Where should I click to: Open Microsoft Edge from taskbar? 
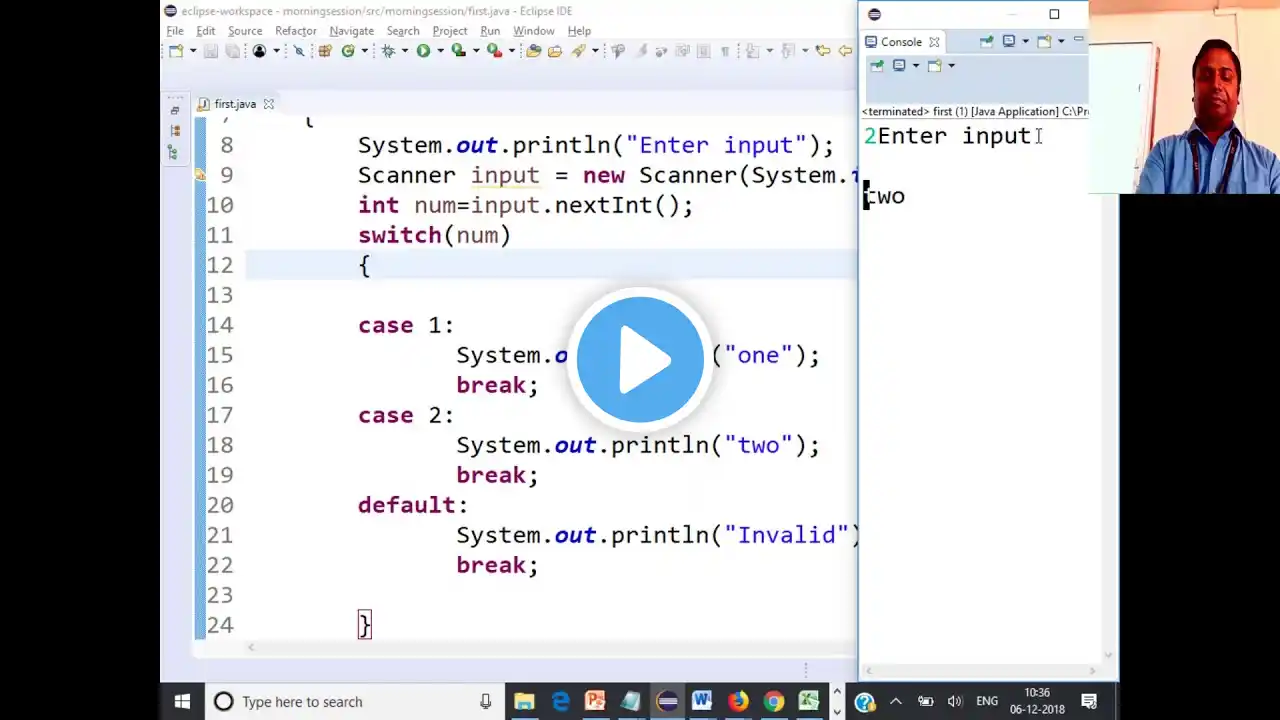[x=560, y=701]
